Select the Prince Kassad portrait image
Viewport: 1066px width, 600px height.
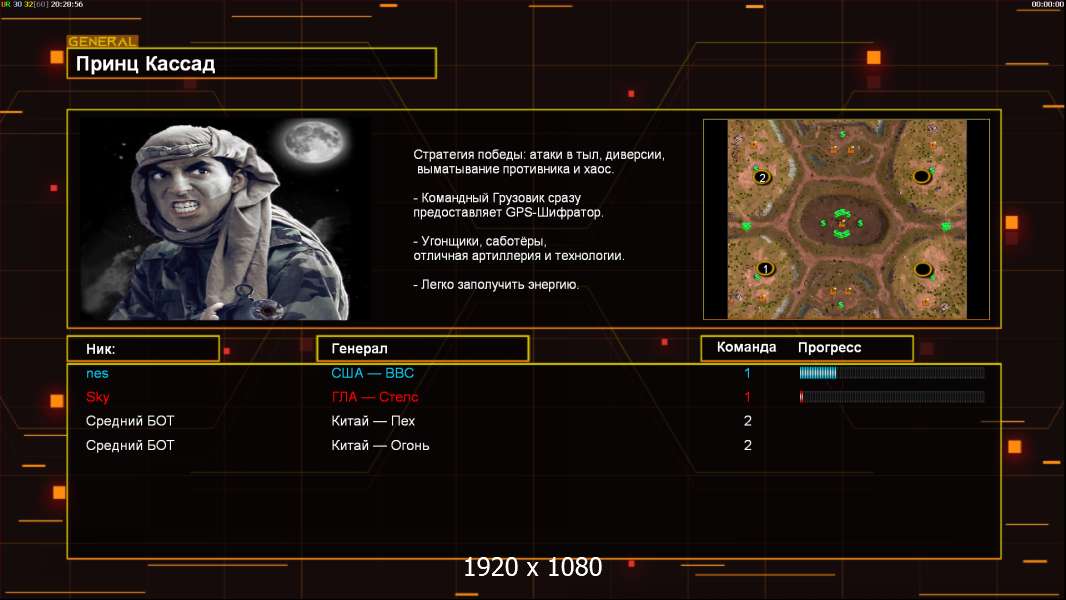225,218
